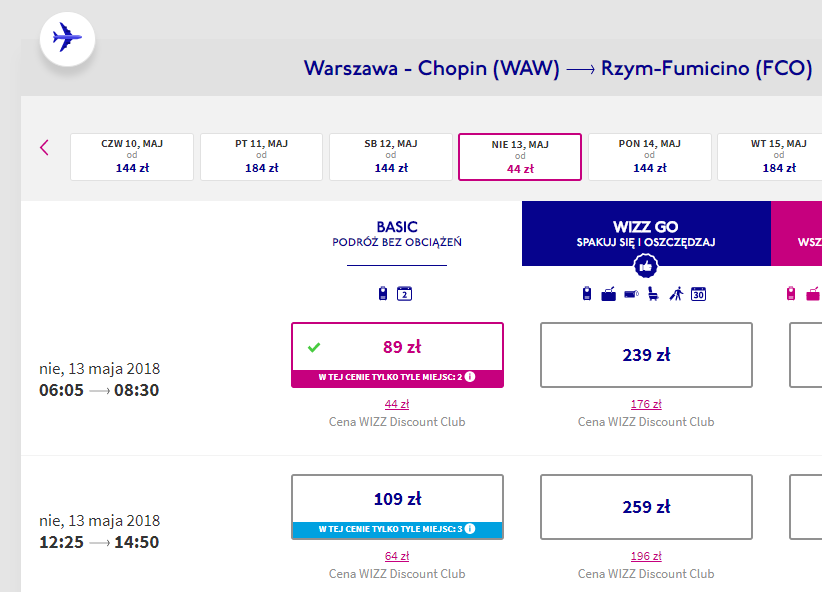The height and width of the screenshot is (592, 822).
Task: Open the info icon on the 89 zł seats notice
Action: (470, 376)
